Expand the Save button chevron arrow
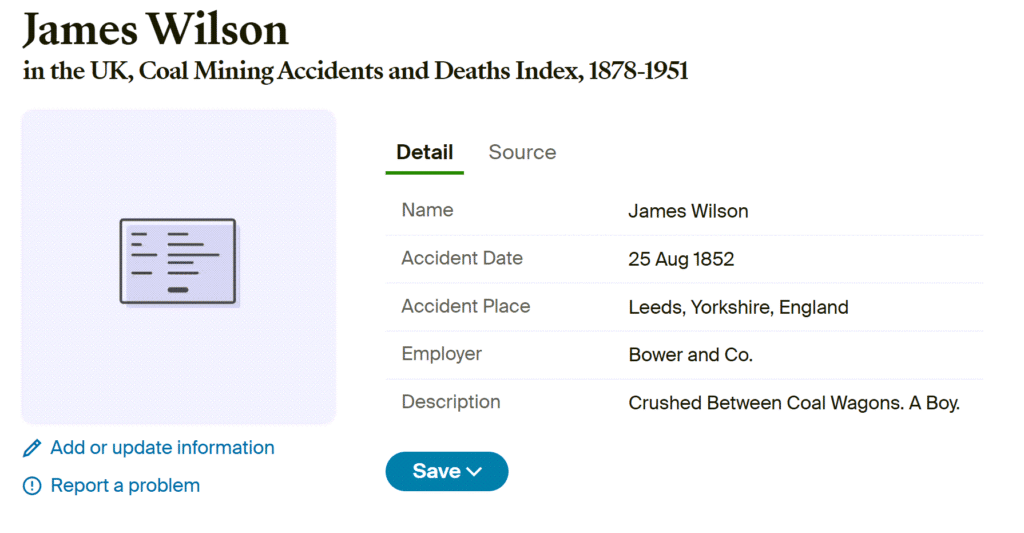This screenshot has width=1024, height=533. [x=475, y=472]
